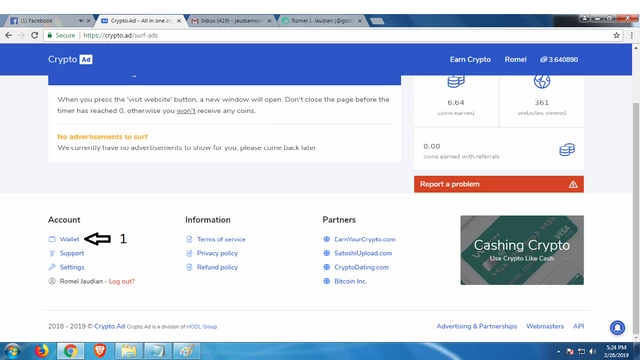This screenshot has height=360, width=640.
Task: Click the Log out link
Action: pyautogui.click(x=122, y=281)
